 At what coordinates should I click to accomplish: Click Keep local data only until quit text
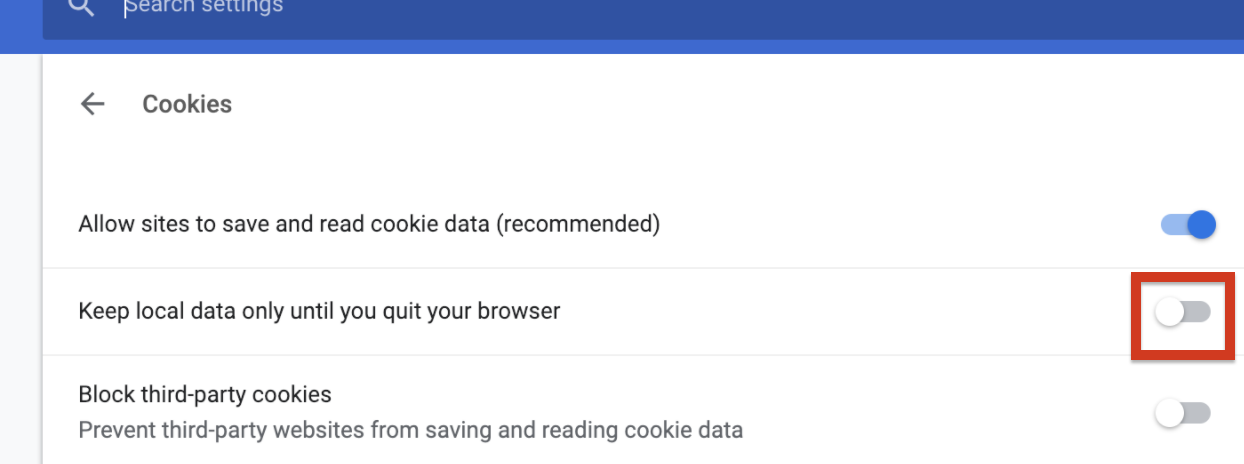coord(319,311)
